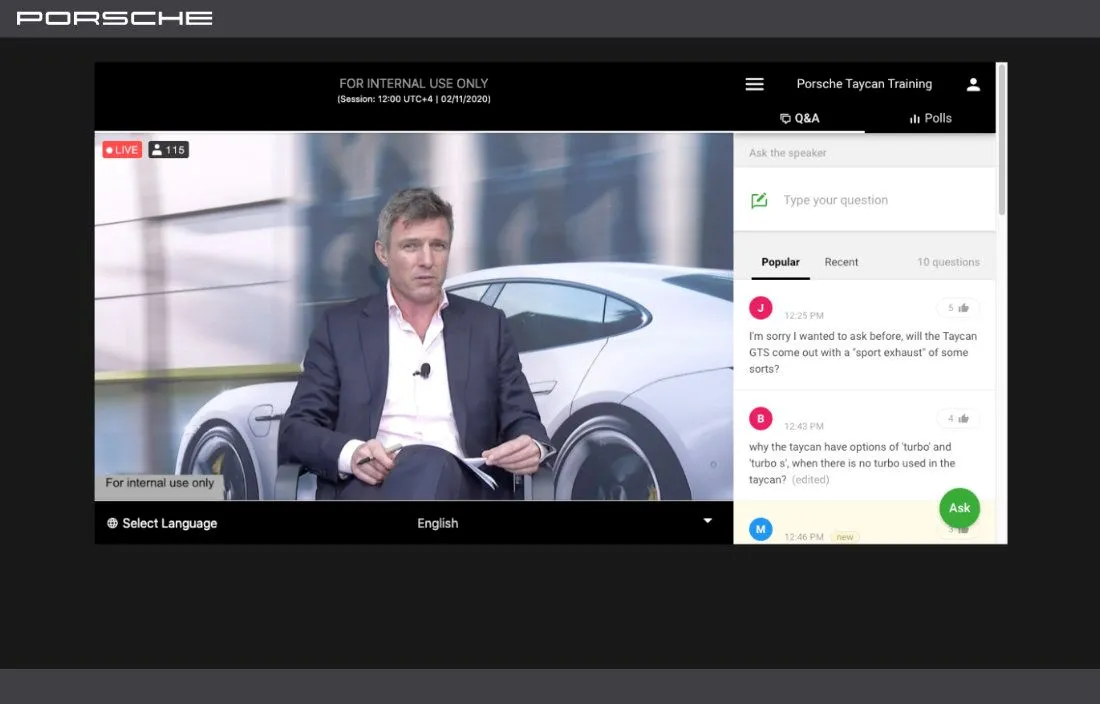
Task: Click the turbo options question text
Action: (x=852, y=463)
